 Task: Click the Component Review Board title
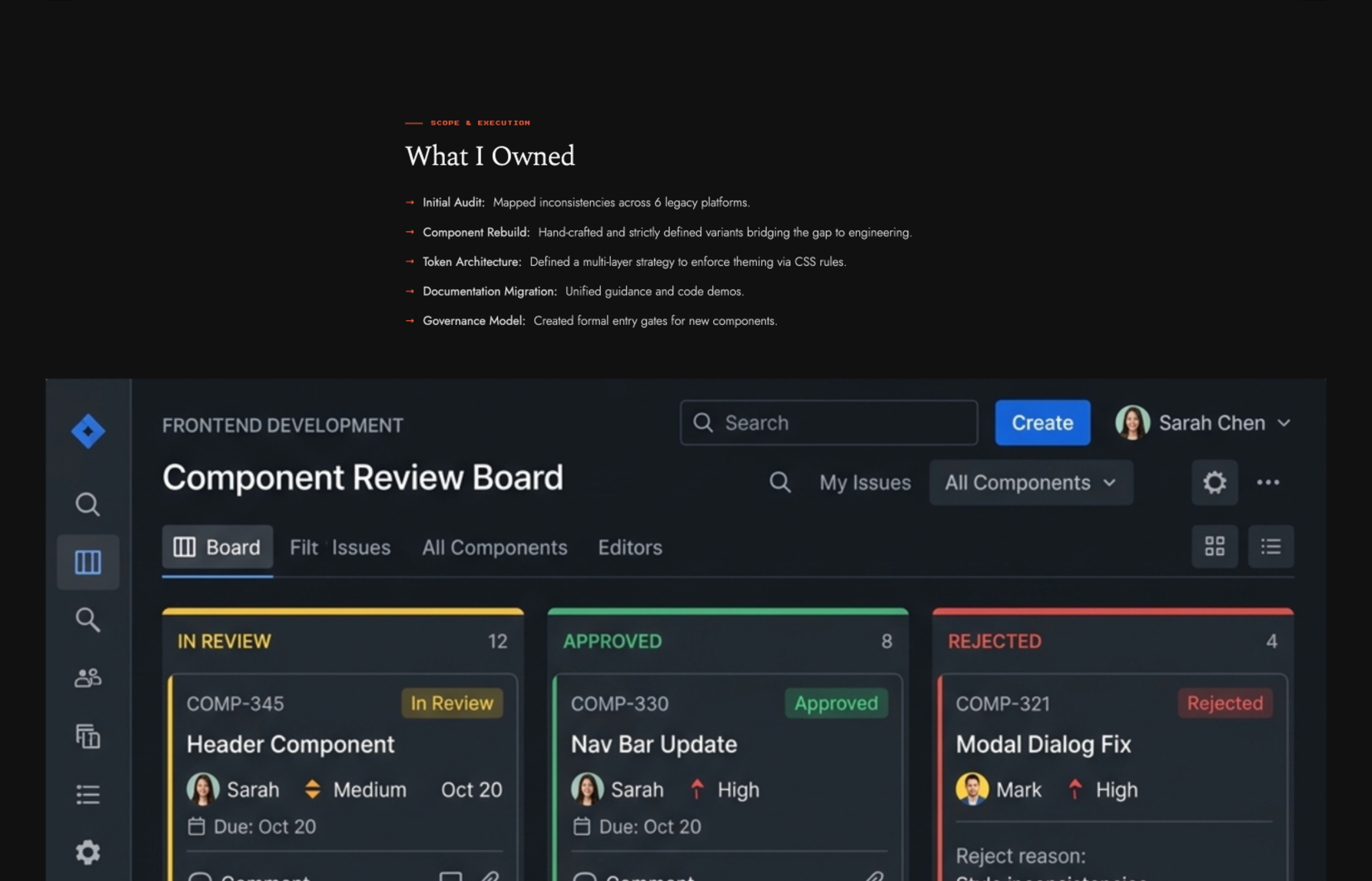click(x=363, y=478)
